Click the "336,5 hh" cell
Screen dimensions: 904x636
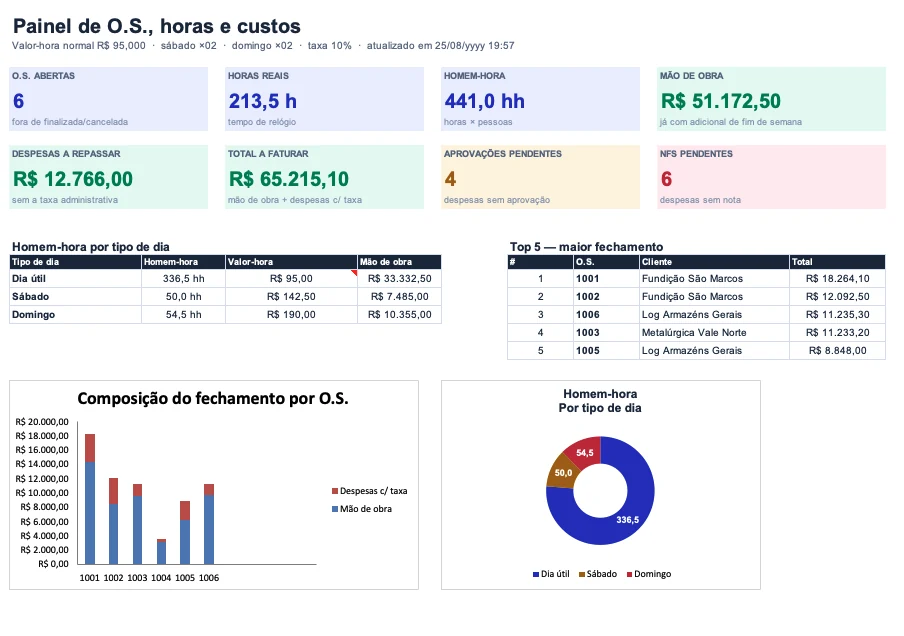[x=183, y=279]
